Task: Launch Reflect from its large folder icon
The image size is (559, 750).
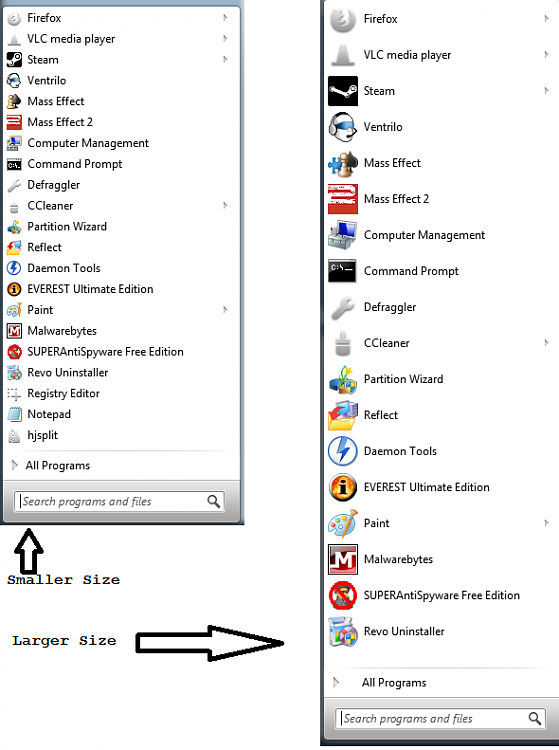Action: [x=343, y=415]
